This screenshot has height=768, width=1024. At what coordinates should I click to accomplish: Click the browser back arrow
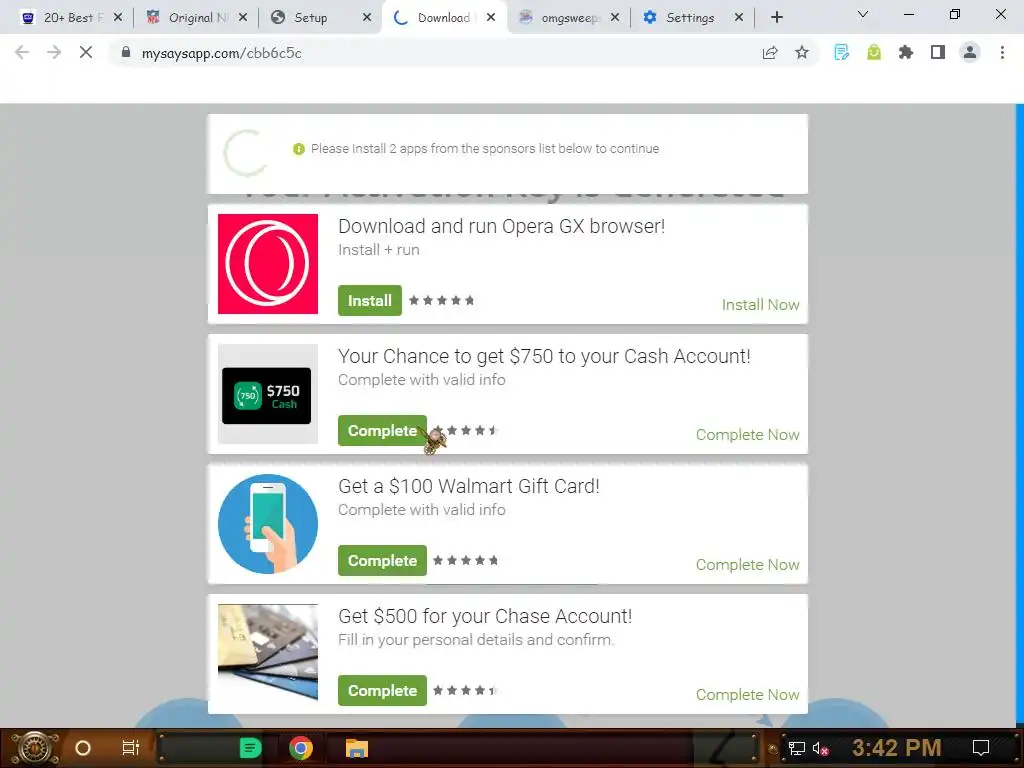pyautogui.click(x=22, y=53)
